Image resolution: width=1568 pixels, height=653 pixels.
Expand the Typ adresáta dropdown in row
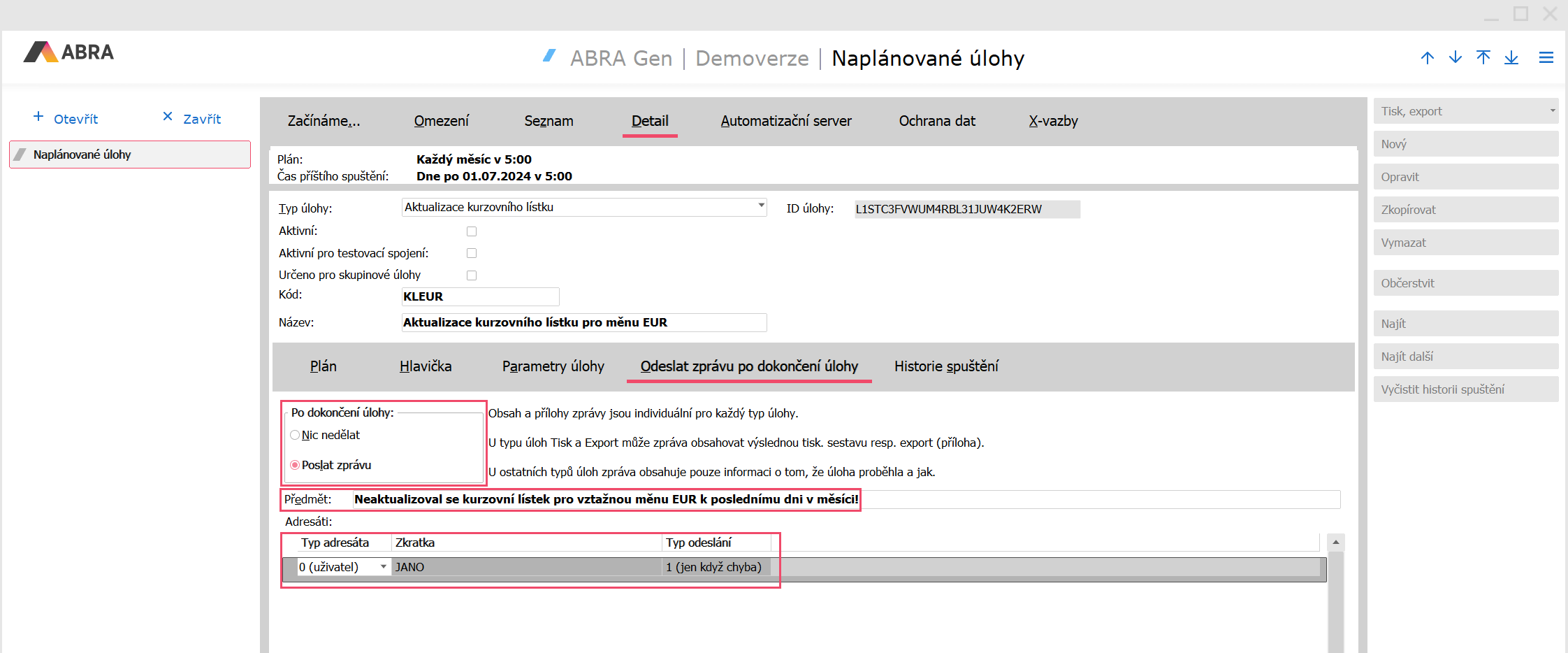click(x=384, y=567)
